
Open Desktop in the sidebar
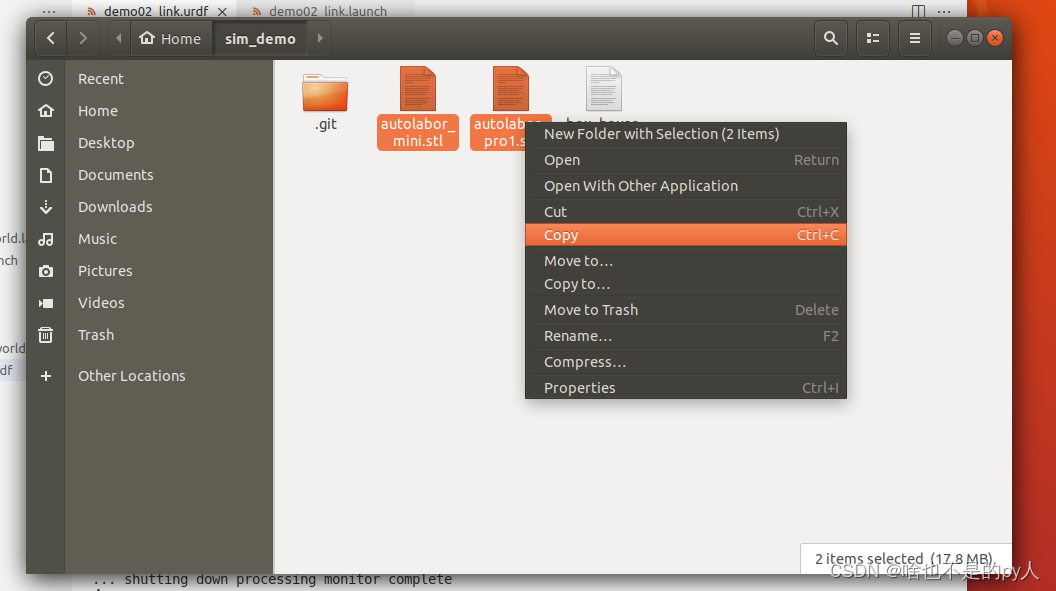click(x=106, y=143)
